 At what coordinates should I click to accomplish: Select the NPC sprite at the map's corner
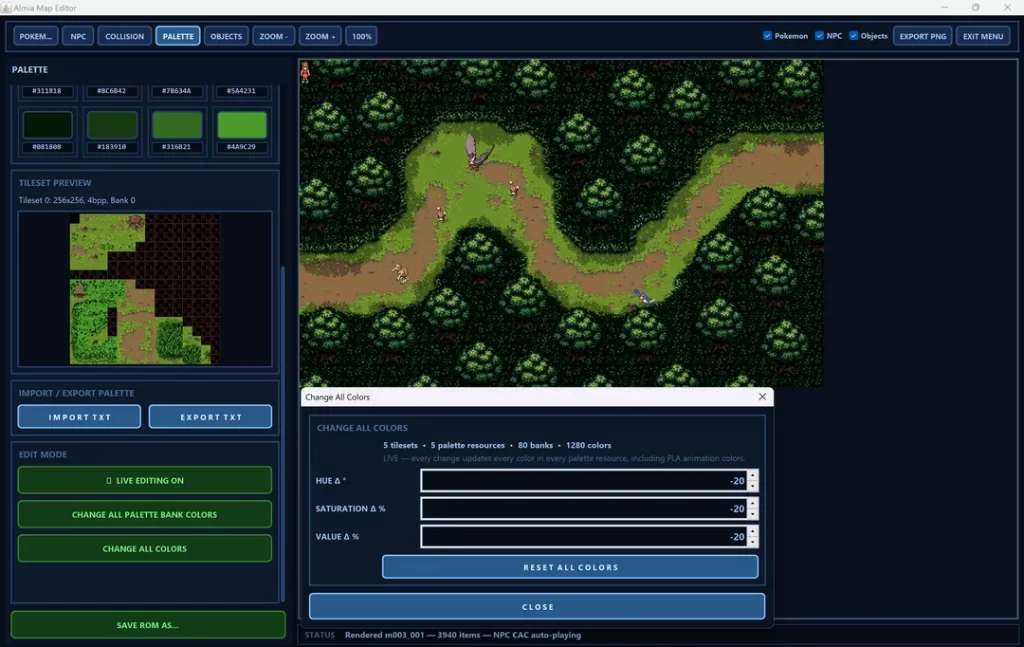(305, 72)
